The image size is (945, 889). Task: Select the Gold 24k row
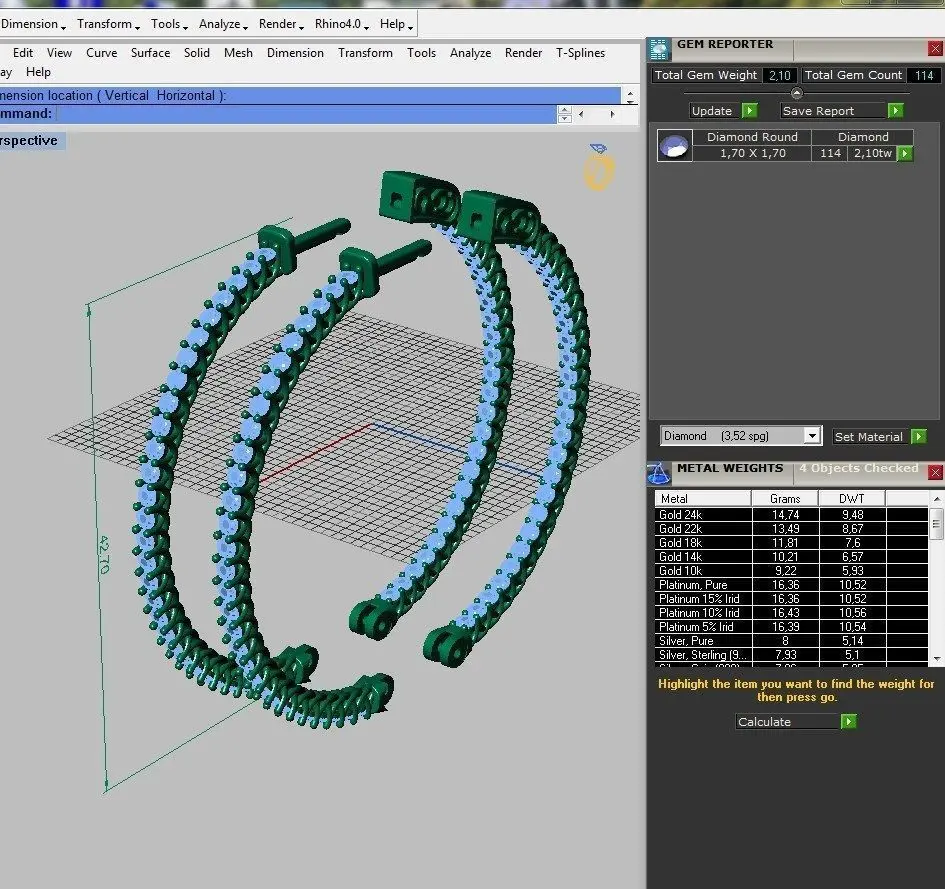coord(791,515)
